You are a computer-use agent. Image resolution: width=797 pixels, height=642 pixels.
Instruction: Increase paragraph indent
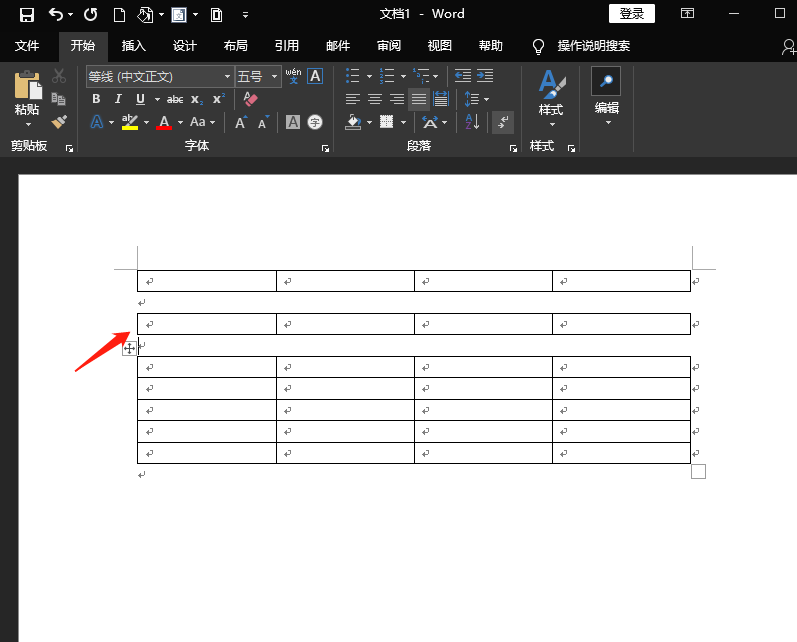485,76
